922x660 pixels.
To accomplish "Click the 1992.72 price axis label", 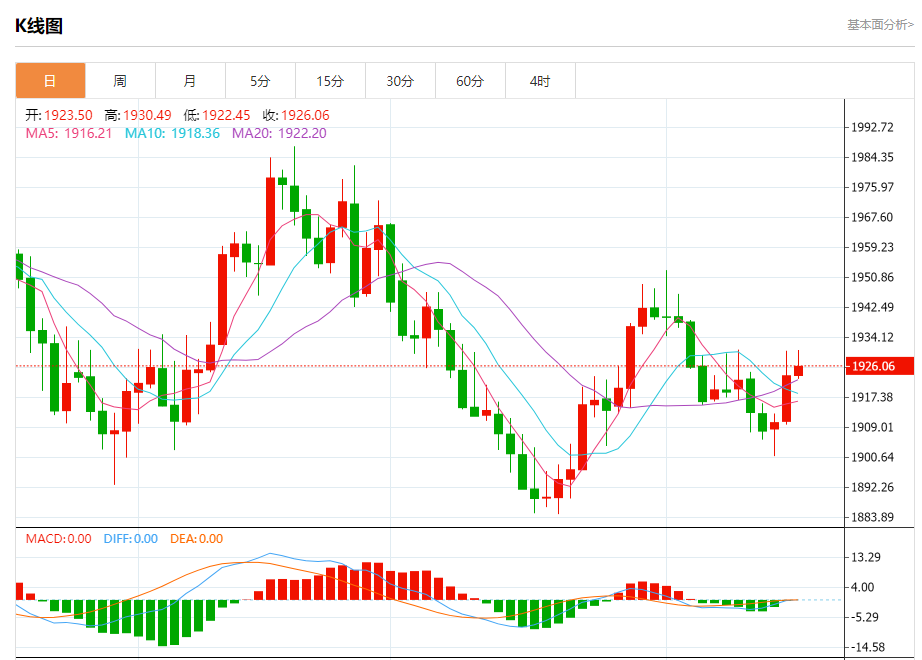I will [873, 128].
